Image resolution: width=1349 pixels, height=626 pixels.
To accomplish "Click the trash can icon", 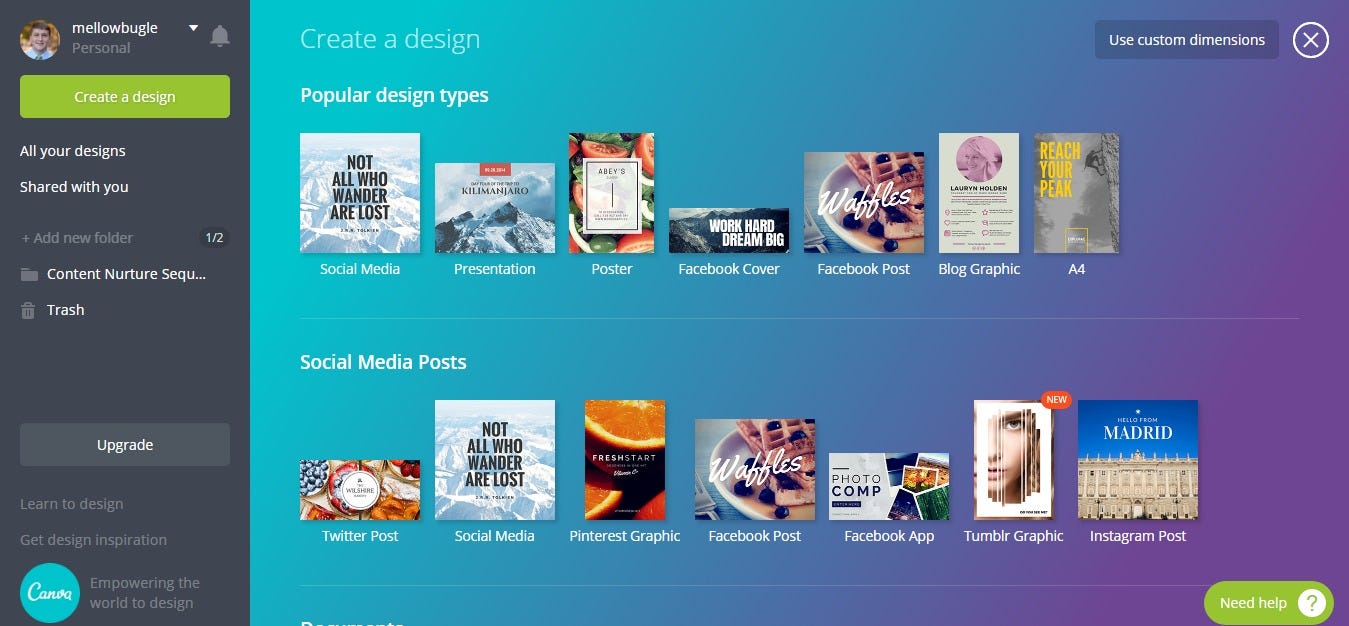I will [28, 310].
